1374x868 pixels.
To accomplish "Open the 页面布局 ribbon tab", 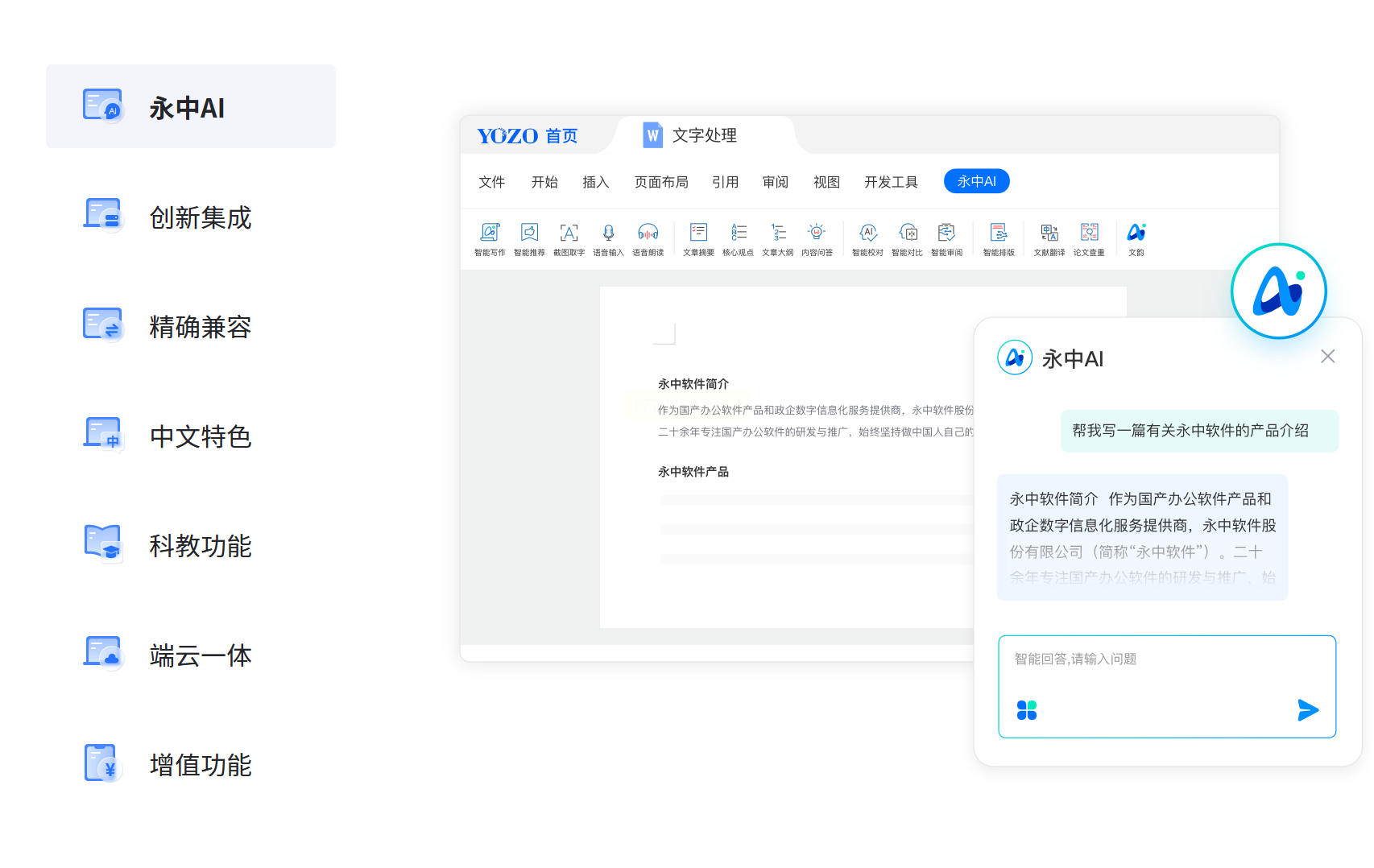I will click(661, 182).
